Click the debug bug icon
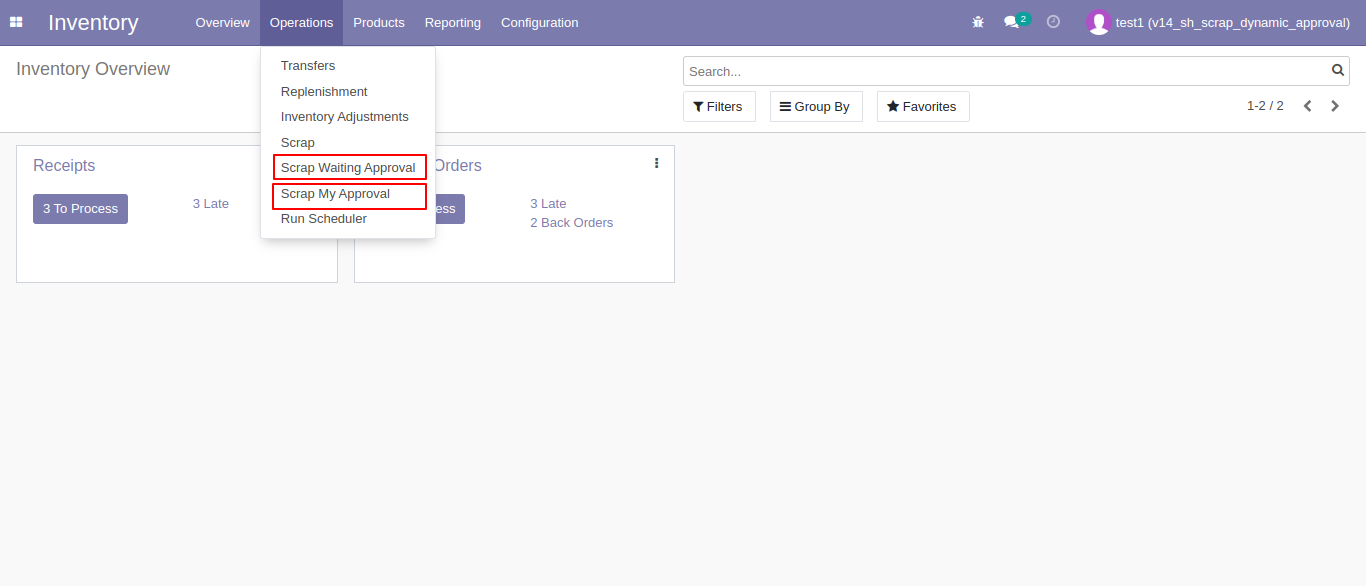The image size is (1366, 586). click(978, 22)
